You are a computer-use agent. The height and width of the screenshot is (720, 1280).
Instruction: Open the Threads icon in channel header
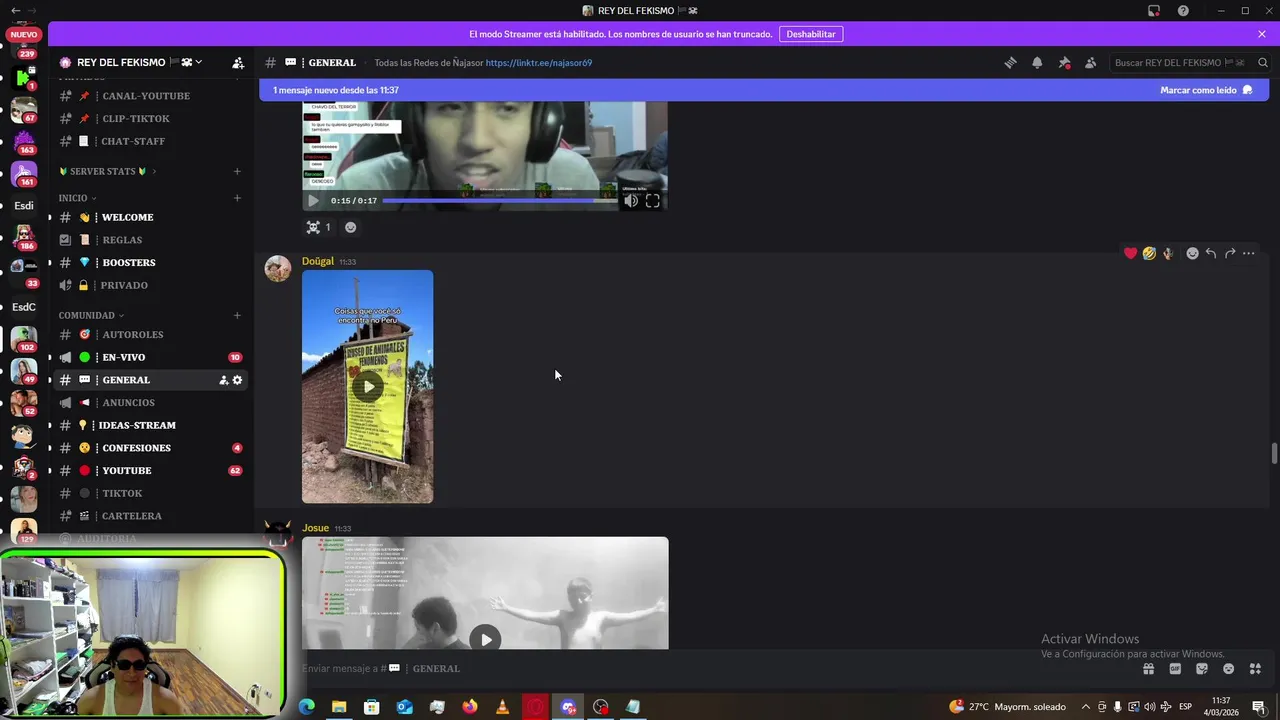click(x=1010, y=62)
